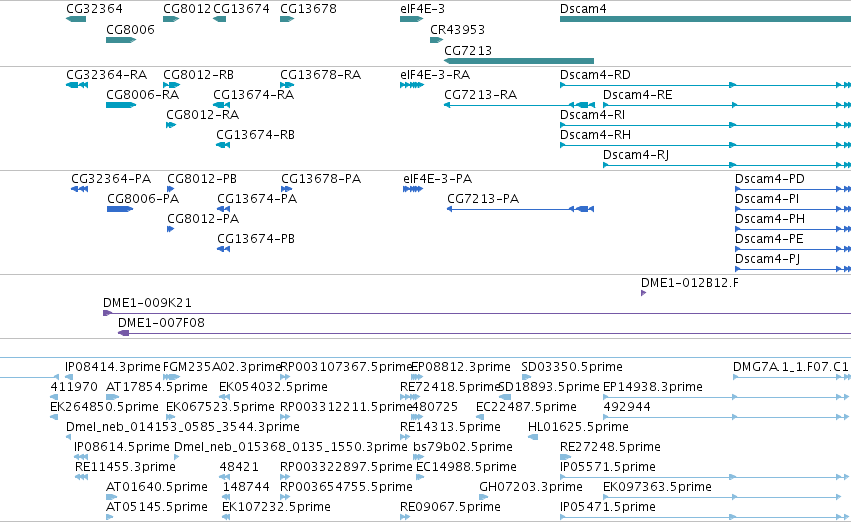
Task: Select clone DME1-007F08 label
Action: 161,323
